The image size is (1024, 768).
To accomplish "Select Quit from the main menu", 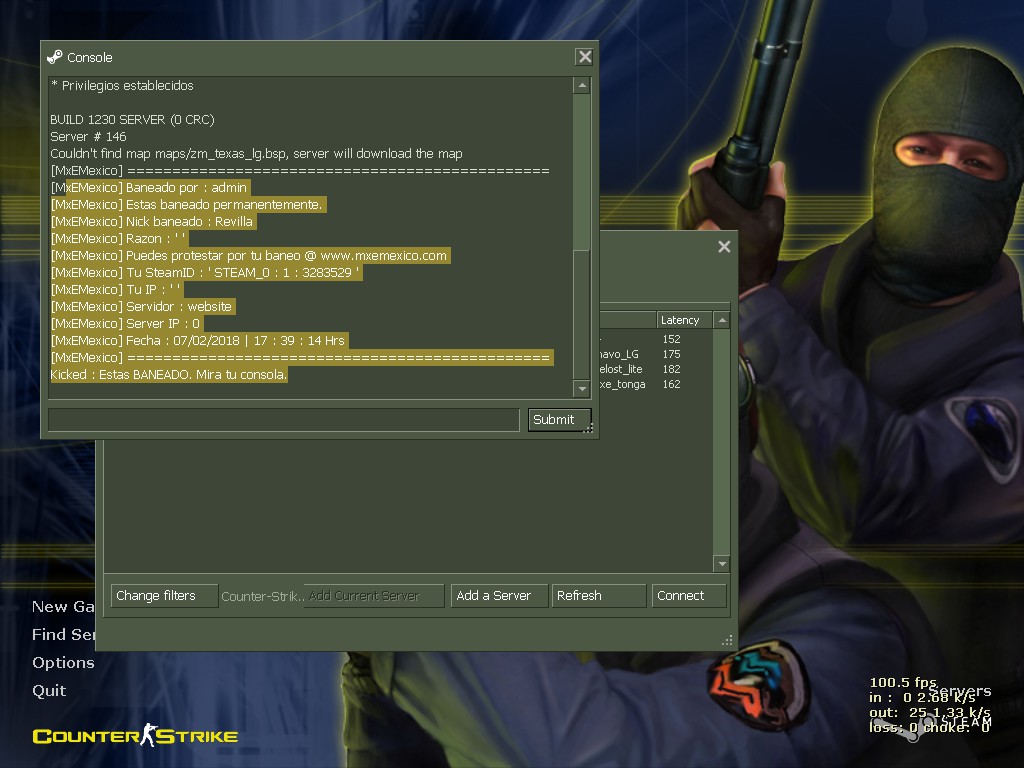I will (49, 691).
